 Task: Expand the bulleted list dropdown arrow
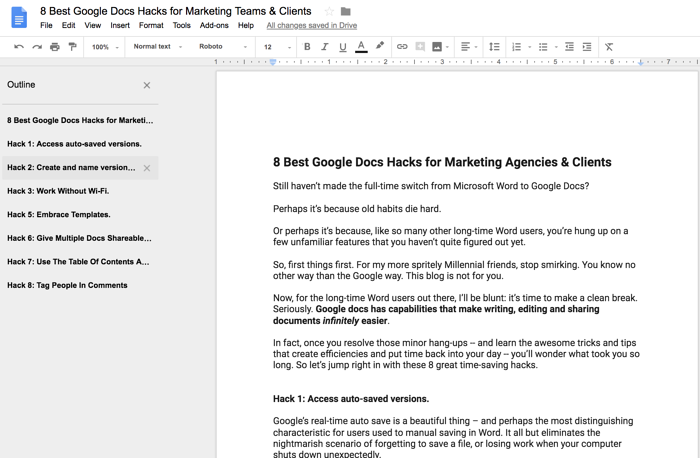(x=556, y=47)
